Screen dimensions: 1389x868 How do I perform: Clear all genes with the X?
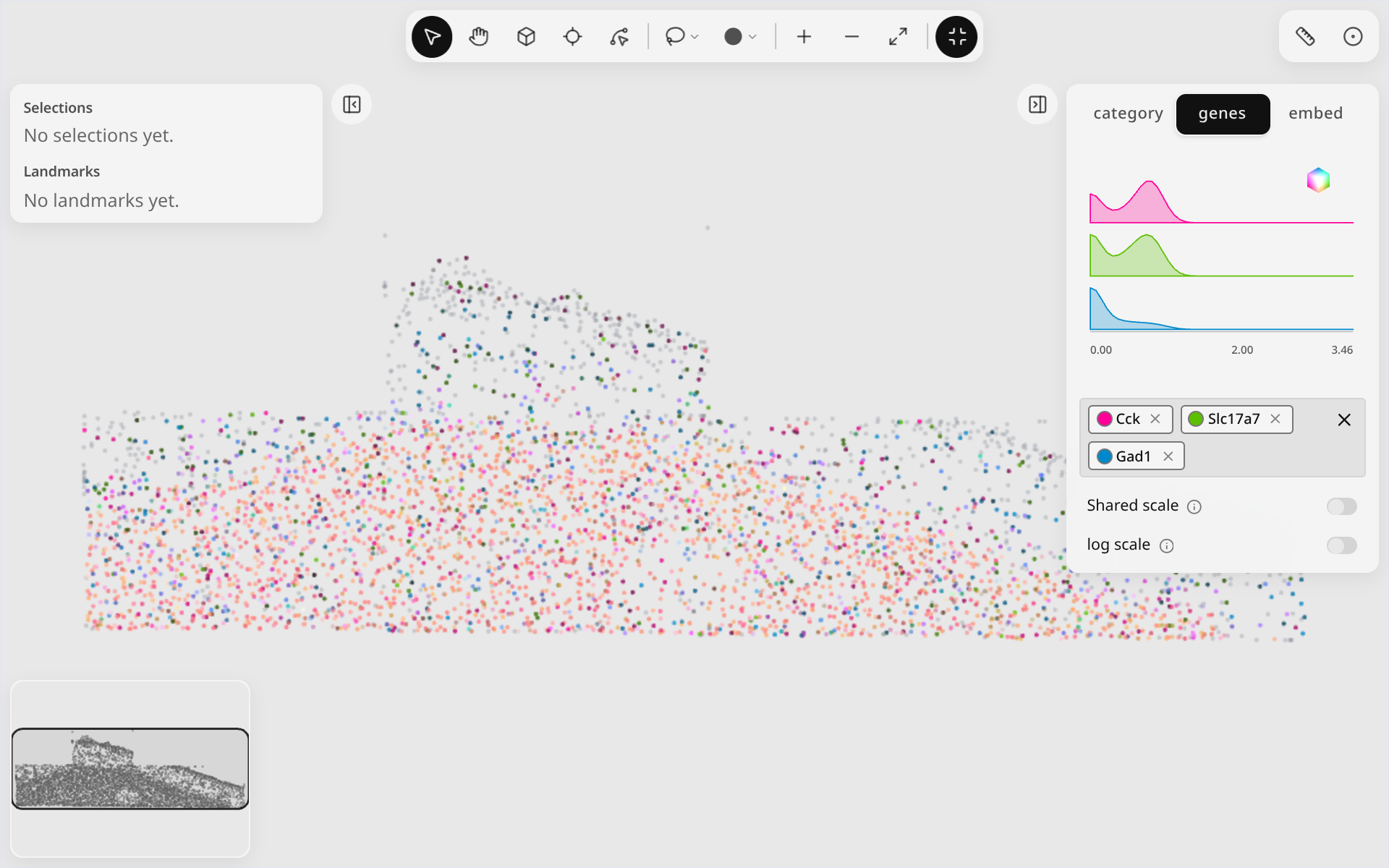(1344, 420)
